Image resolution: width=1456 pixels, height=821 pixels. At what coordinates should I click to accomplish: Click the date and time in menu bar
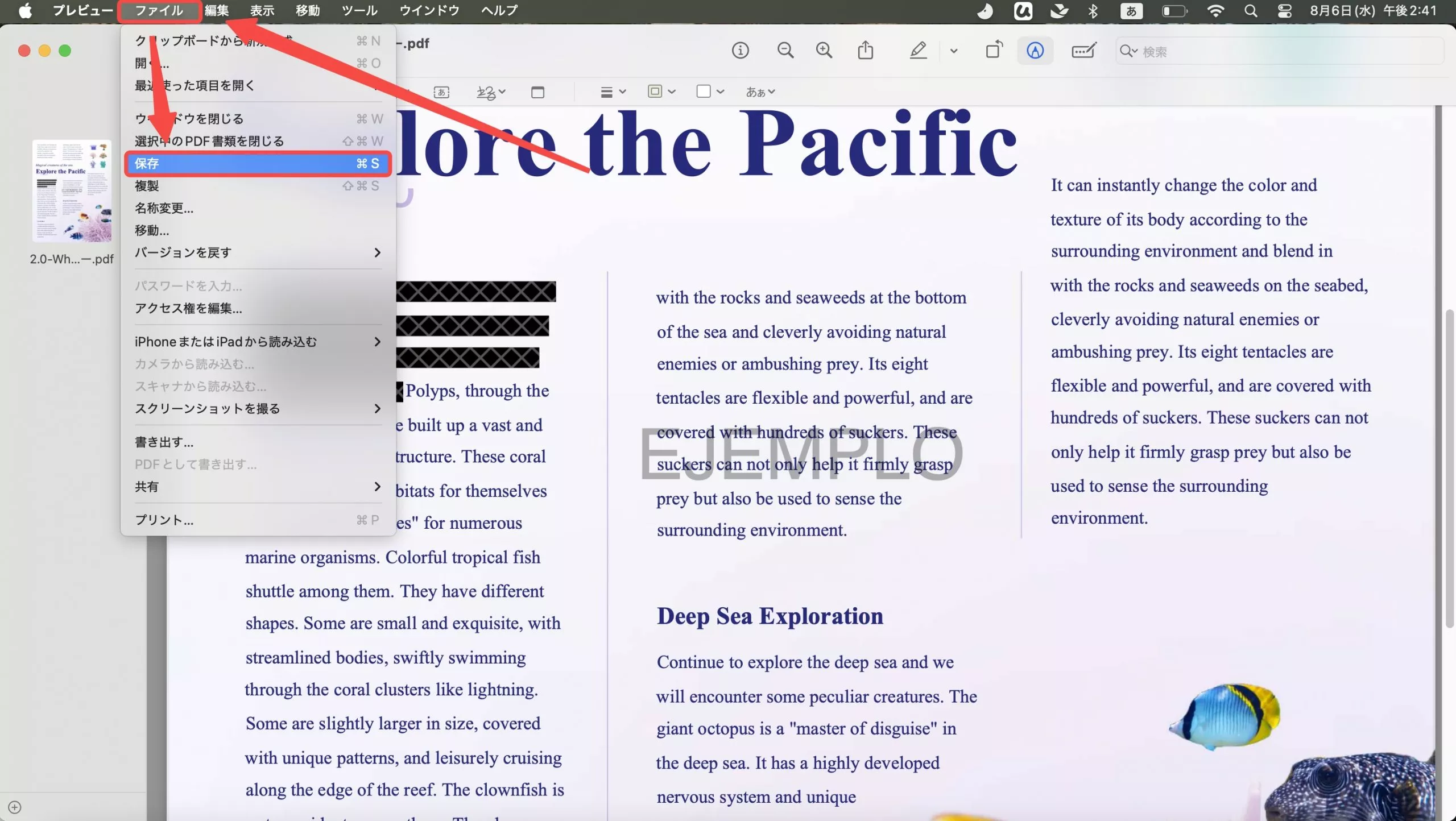point(1373,11)
